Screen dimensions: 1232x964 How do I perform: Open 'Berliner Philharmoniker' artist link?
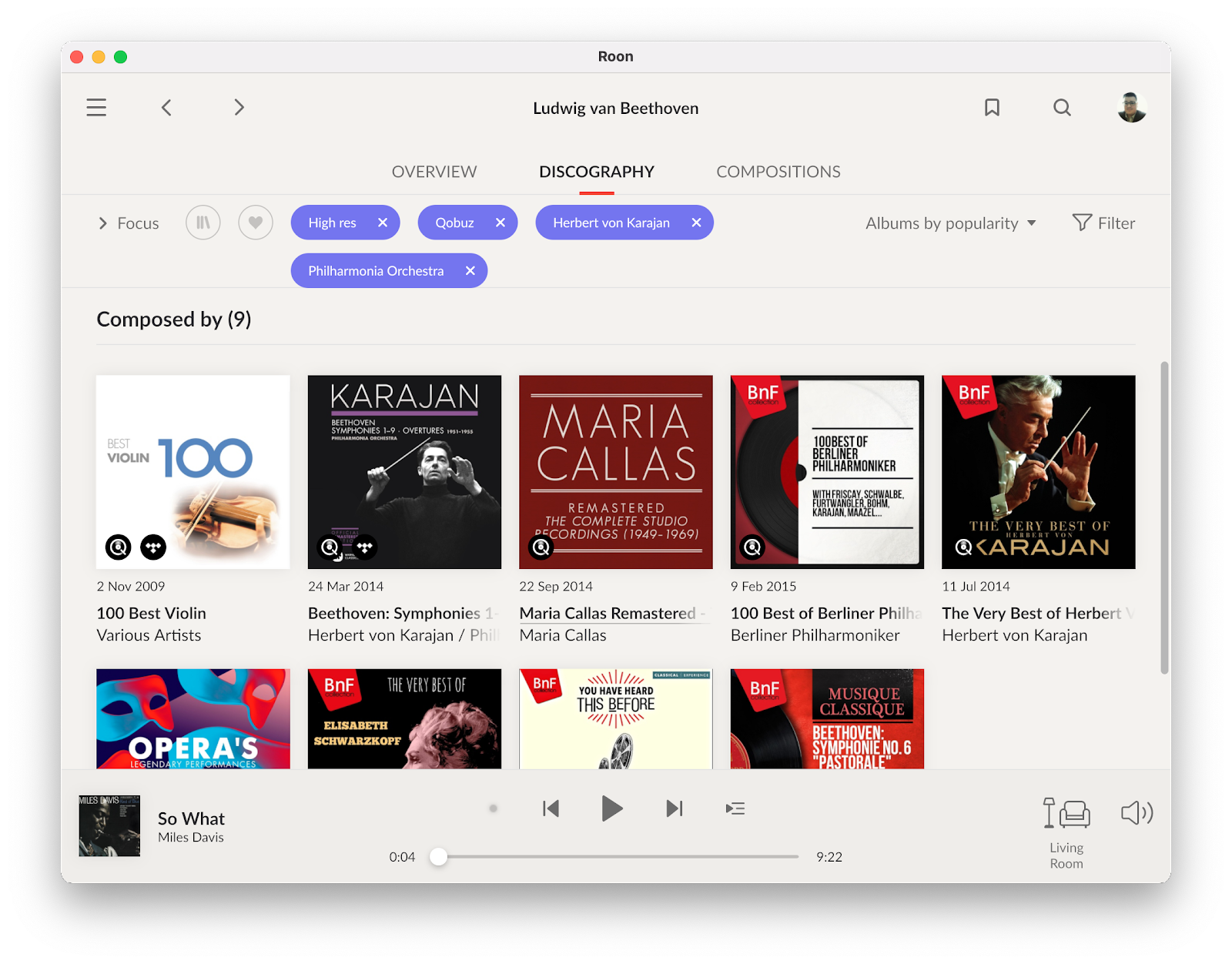click(815, 635)
